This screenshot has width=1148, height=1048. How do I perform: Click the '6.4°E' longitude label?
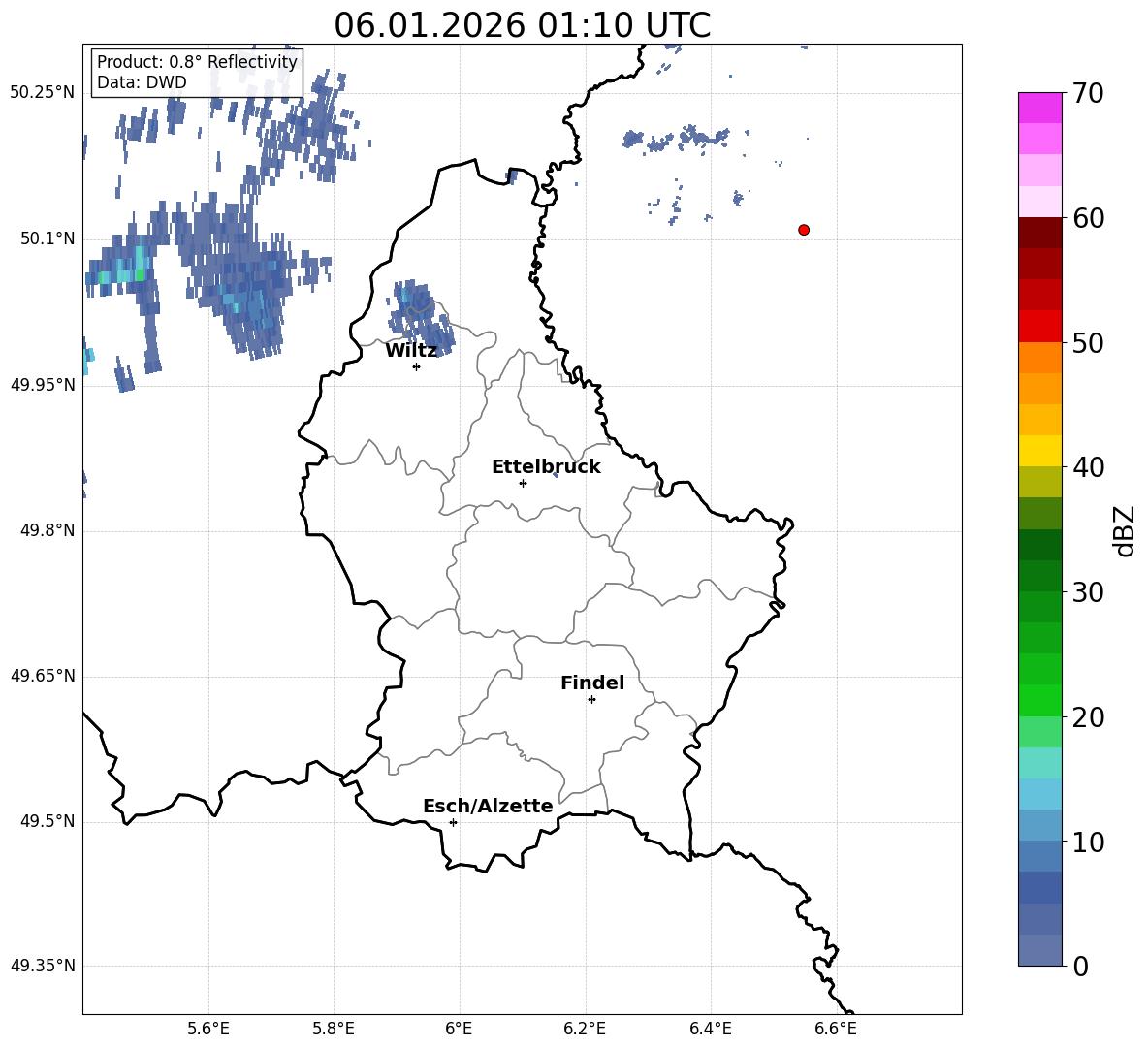[x=710, y=1029]
